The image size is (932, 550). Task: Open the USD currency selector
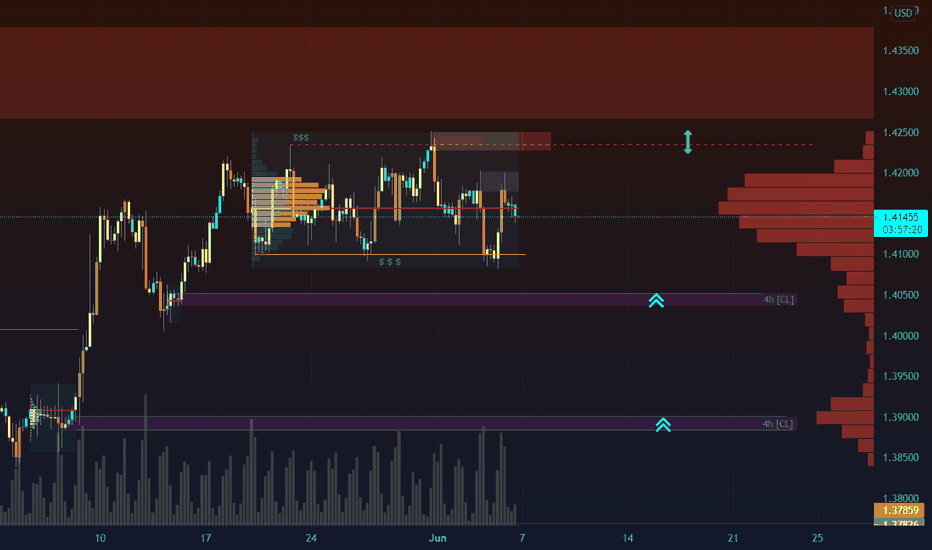click(903, 13)
